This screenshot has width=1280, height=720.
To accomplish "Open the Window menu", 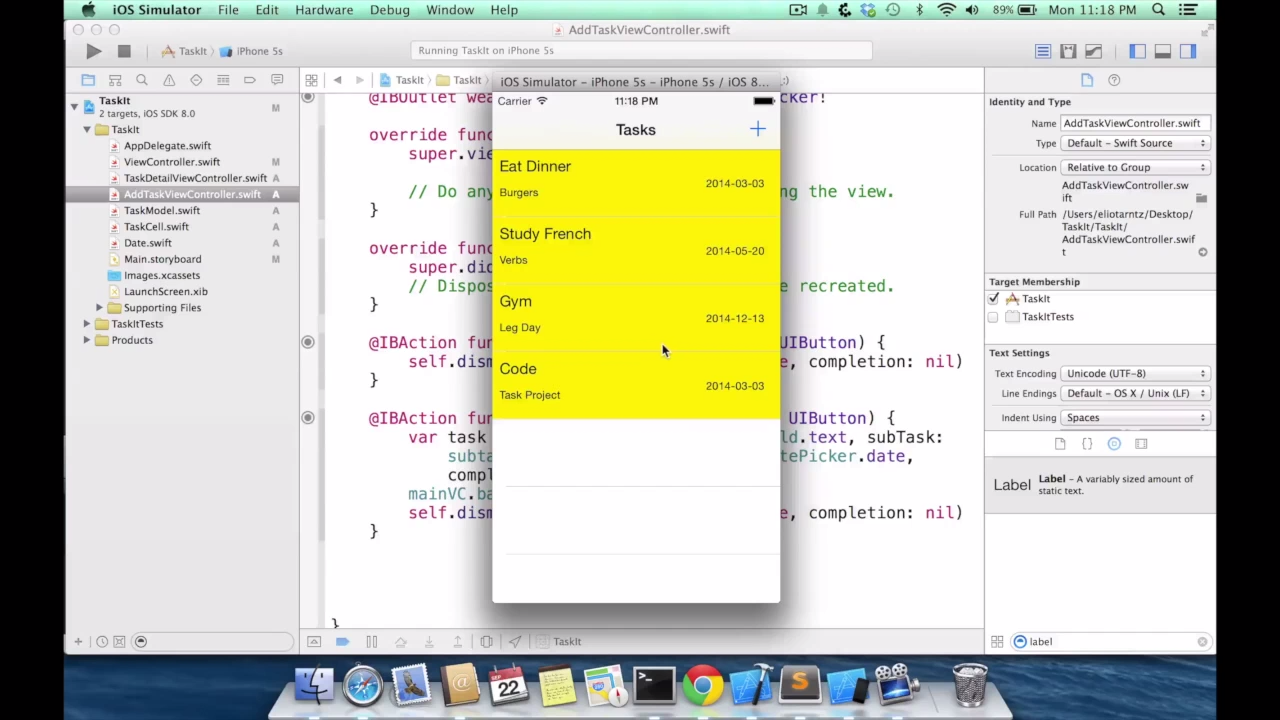I will click(450, 10).
